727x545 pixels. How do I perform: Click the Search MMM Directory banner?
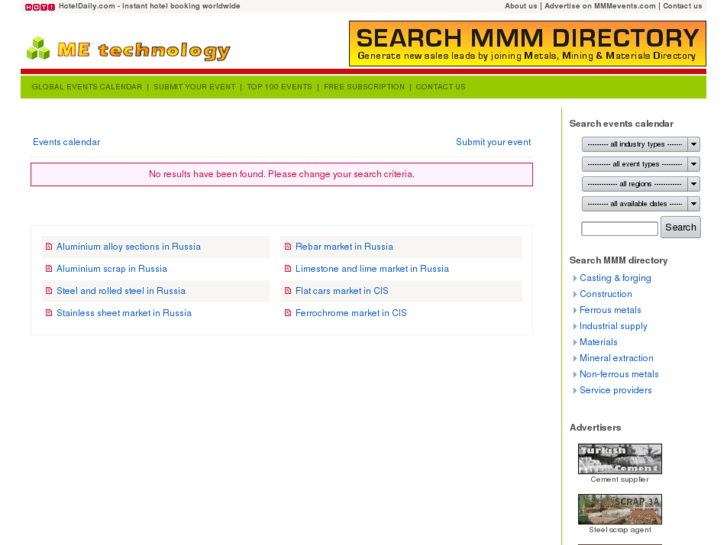click(x=528, y=44)
